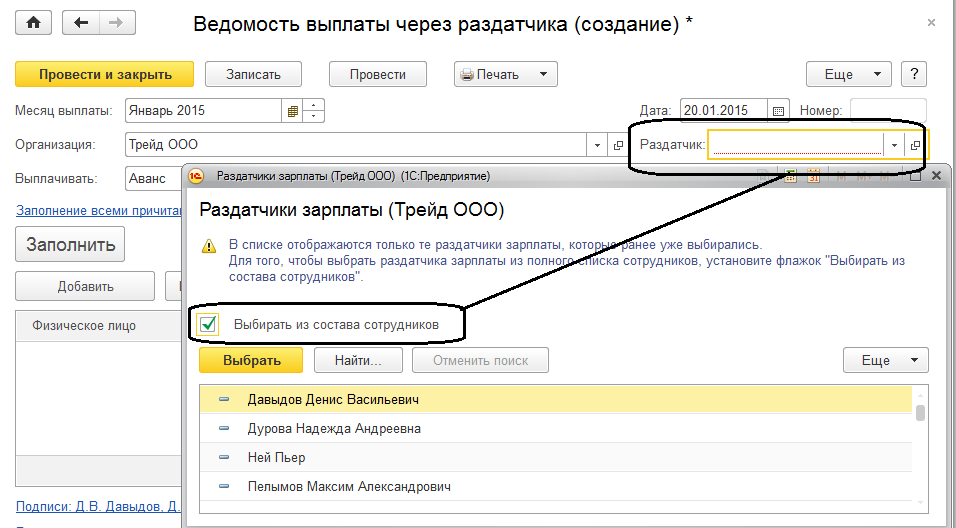Go to the home page icon
956x528 pixels.
(34, 23)
